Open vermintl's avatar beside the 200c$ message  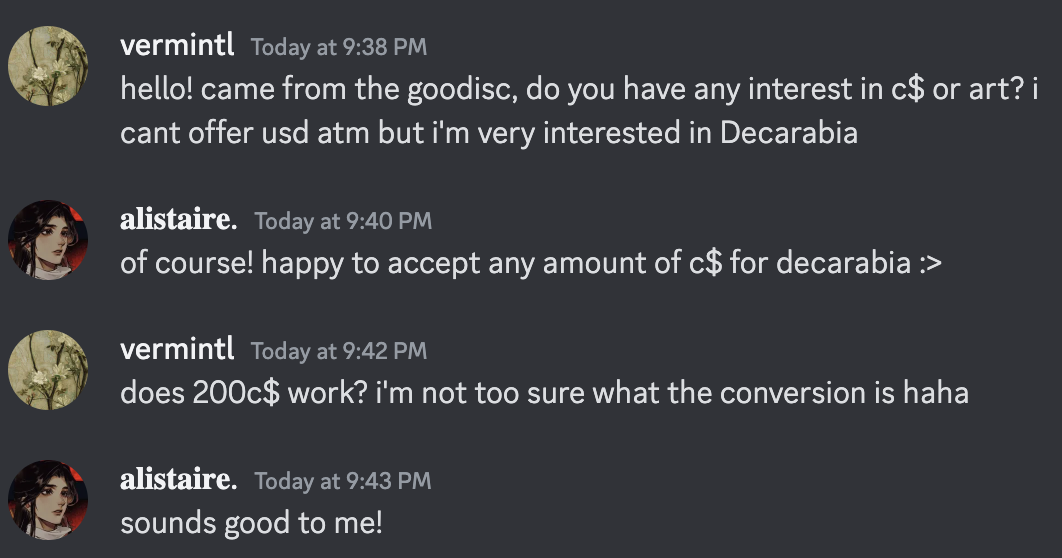point(48,370)
